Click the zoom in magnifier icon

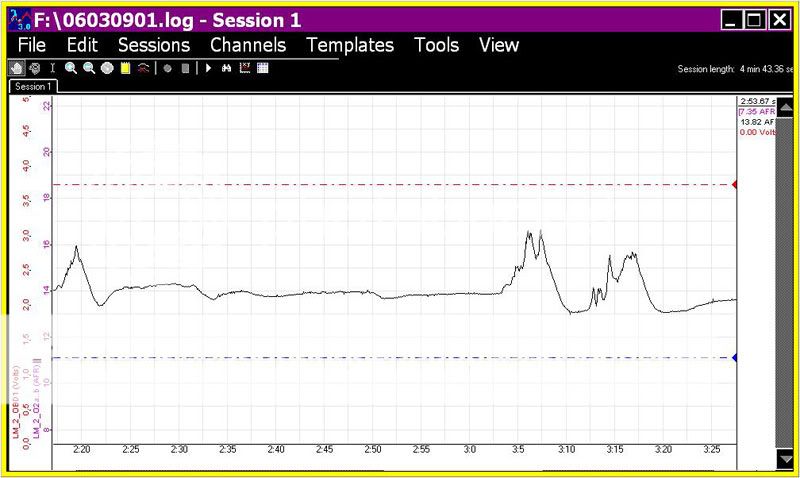click(x=71, y=69)
